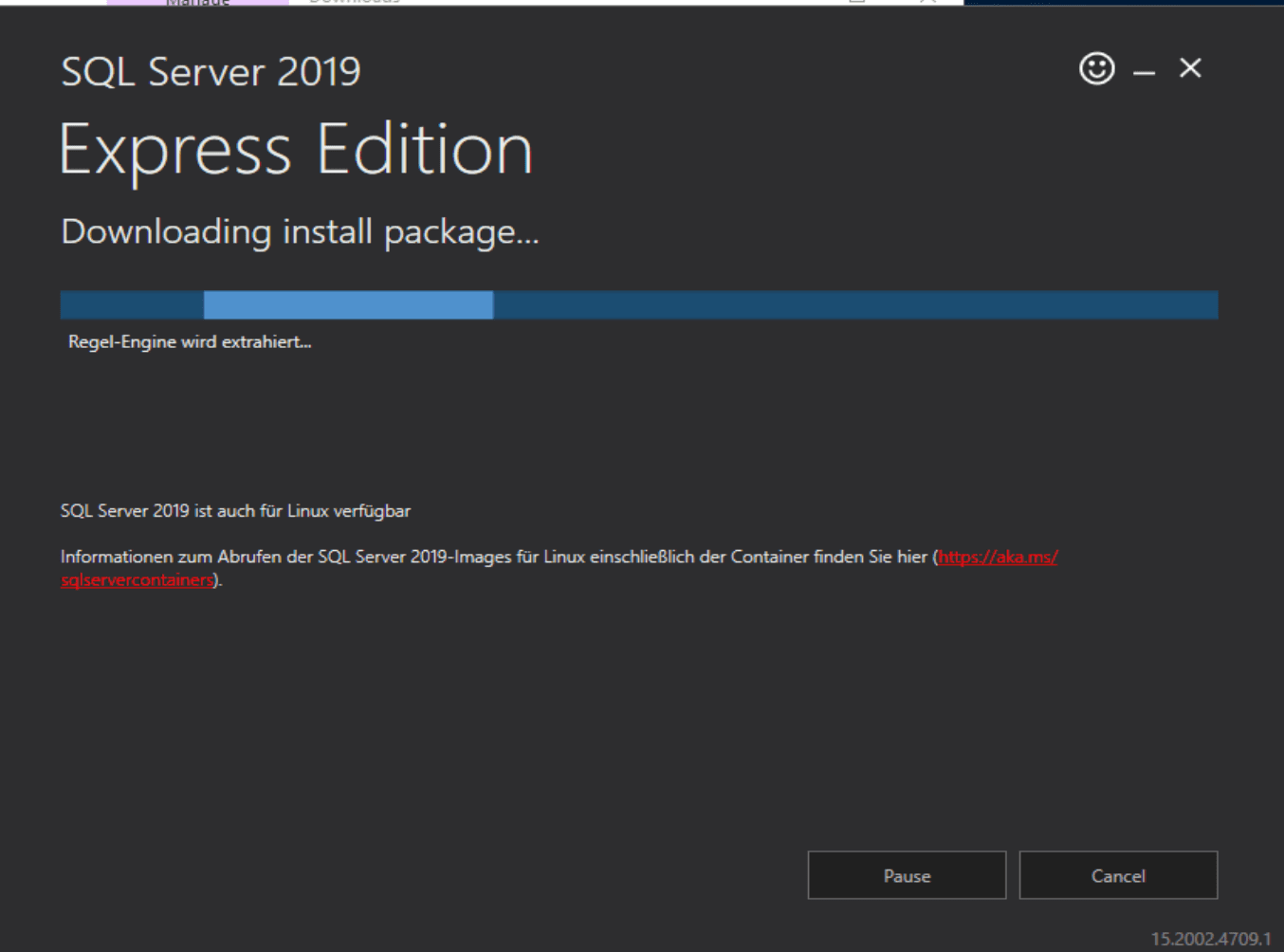Open the aka.ms sqlservercontainers link
The width and height of the screenshot is (1284, 952).
coord(998,558)
